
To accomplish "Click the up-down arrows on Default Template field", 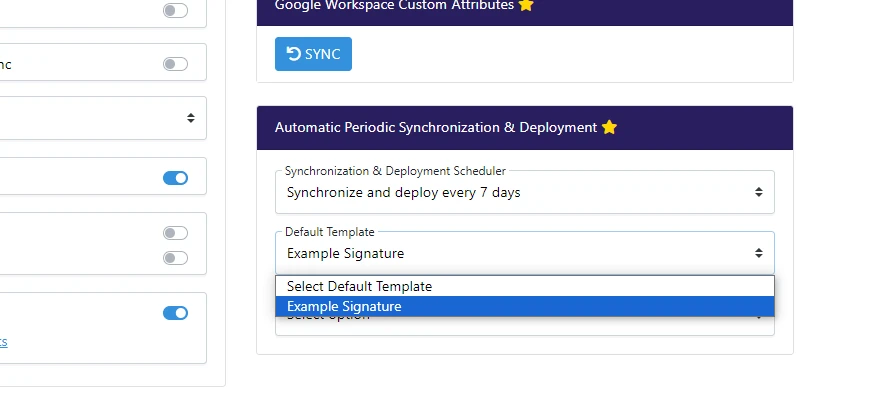I will coord(758,253).
